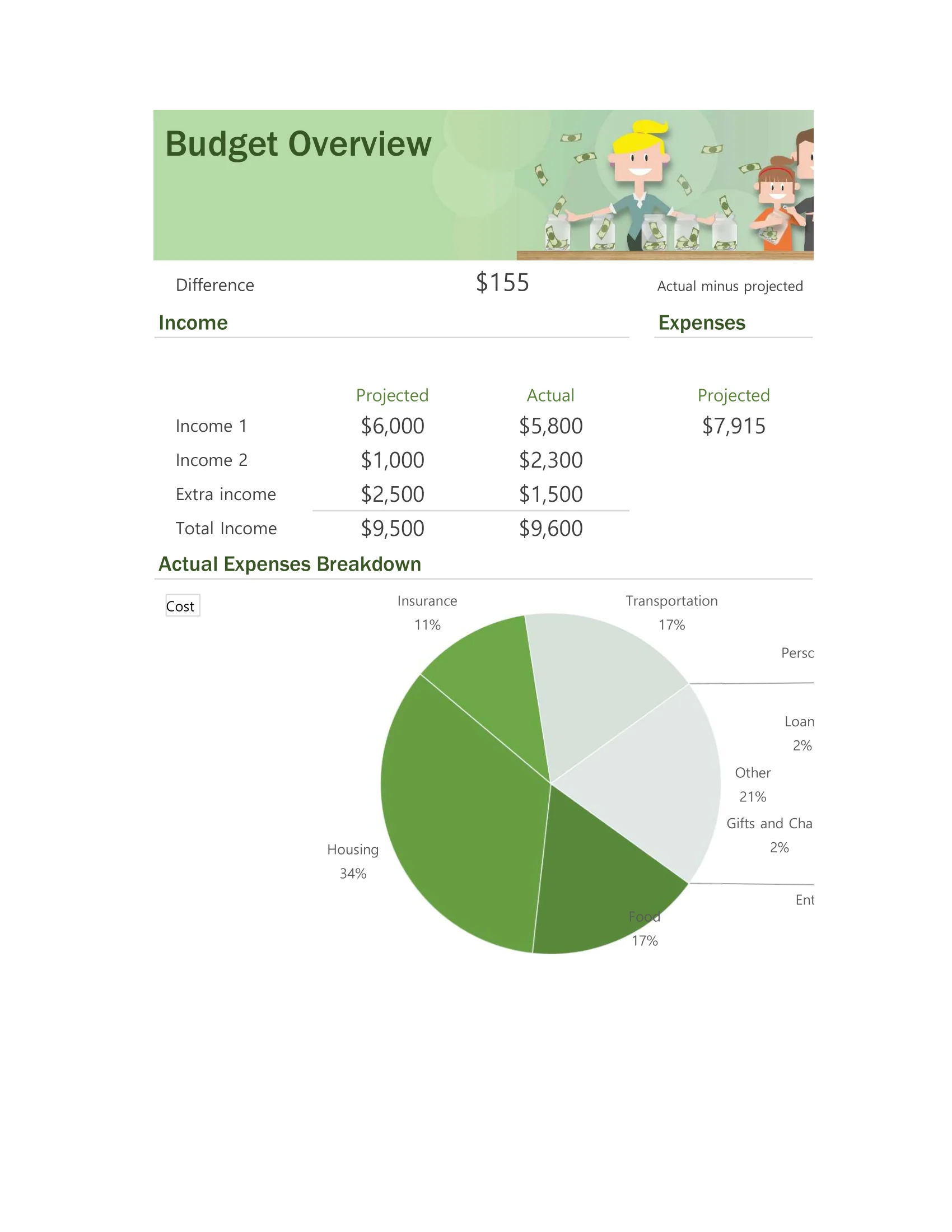This screenshot has width=952, height=1232.
Task: Click the Extra income row label
Action: tap(226, 494)
